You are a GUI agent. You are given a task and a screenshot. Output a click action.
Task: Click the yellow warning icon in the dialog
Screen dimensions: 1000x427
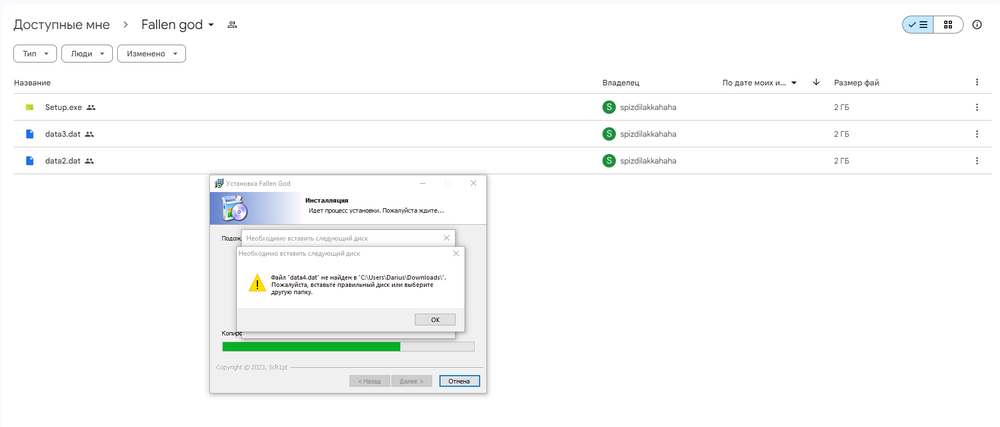click(257, 283)
